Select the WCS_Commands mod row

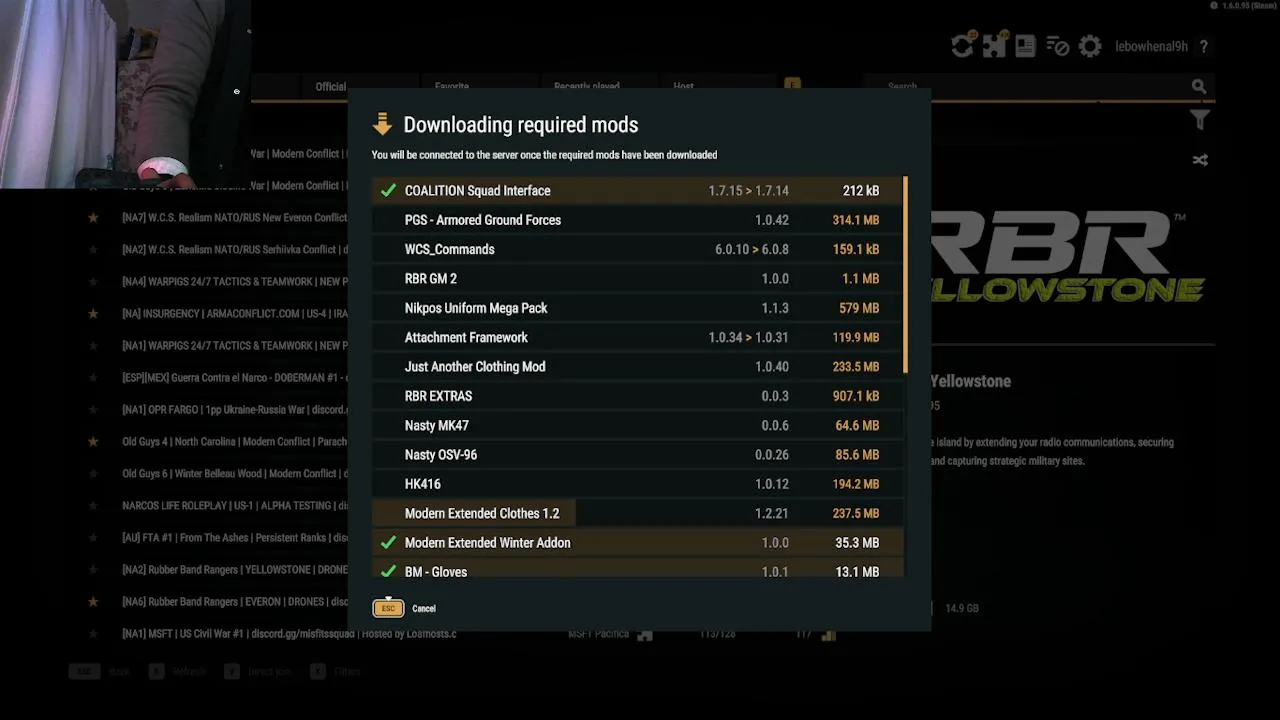click(636, 249)
